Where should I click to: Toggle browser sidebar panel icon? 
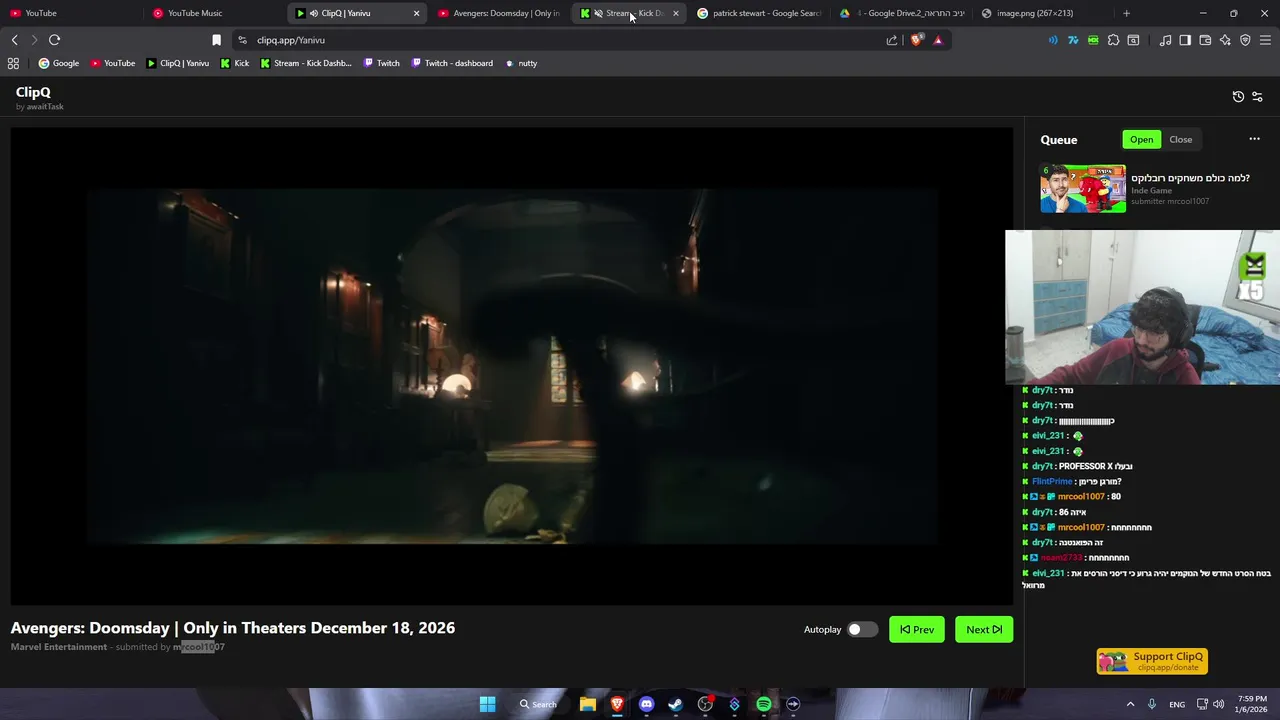pos(1185,40)
